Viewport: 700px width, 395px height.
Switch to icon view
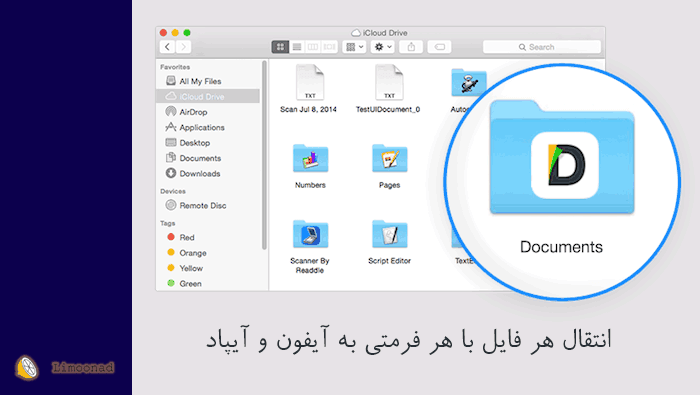point(280,47)
